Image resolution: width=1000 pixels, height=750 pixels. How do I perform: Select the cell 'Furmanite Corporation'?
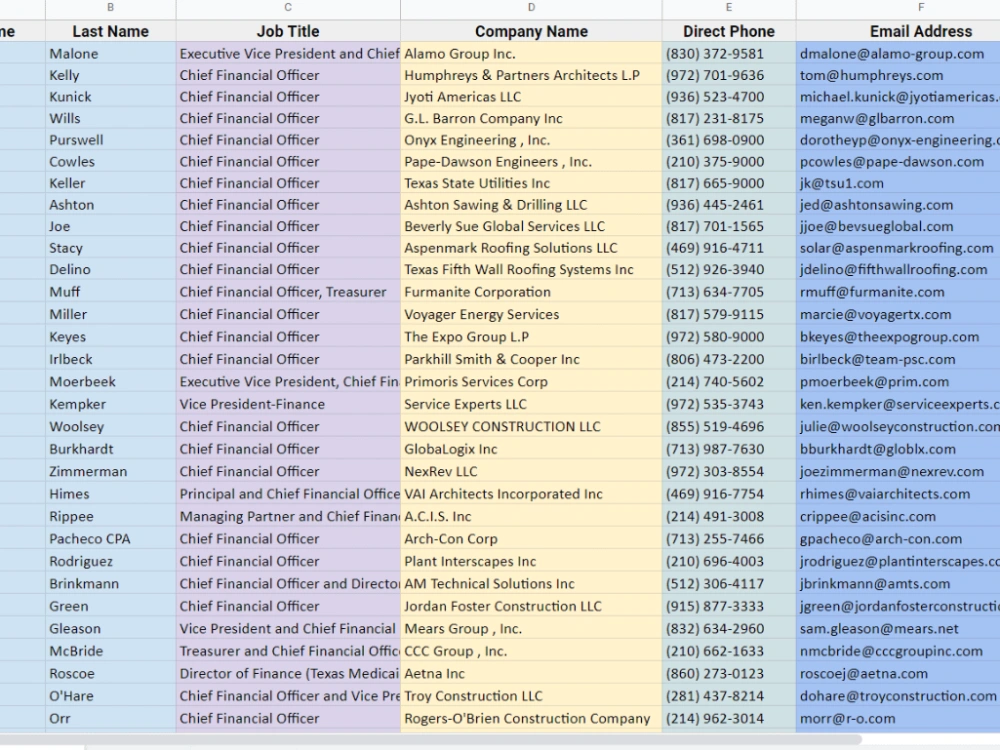531,292
